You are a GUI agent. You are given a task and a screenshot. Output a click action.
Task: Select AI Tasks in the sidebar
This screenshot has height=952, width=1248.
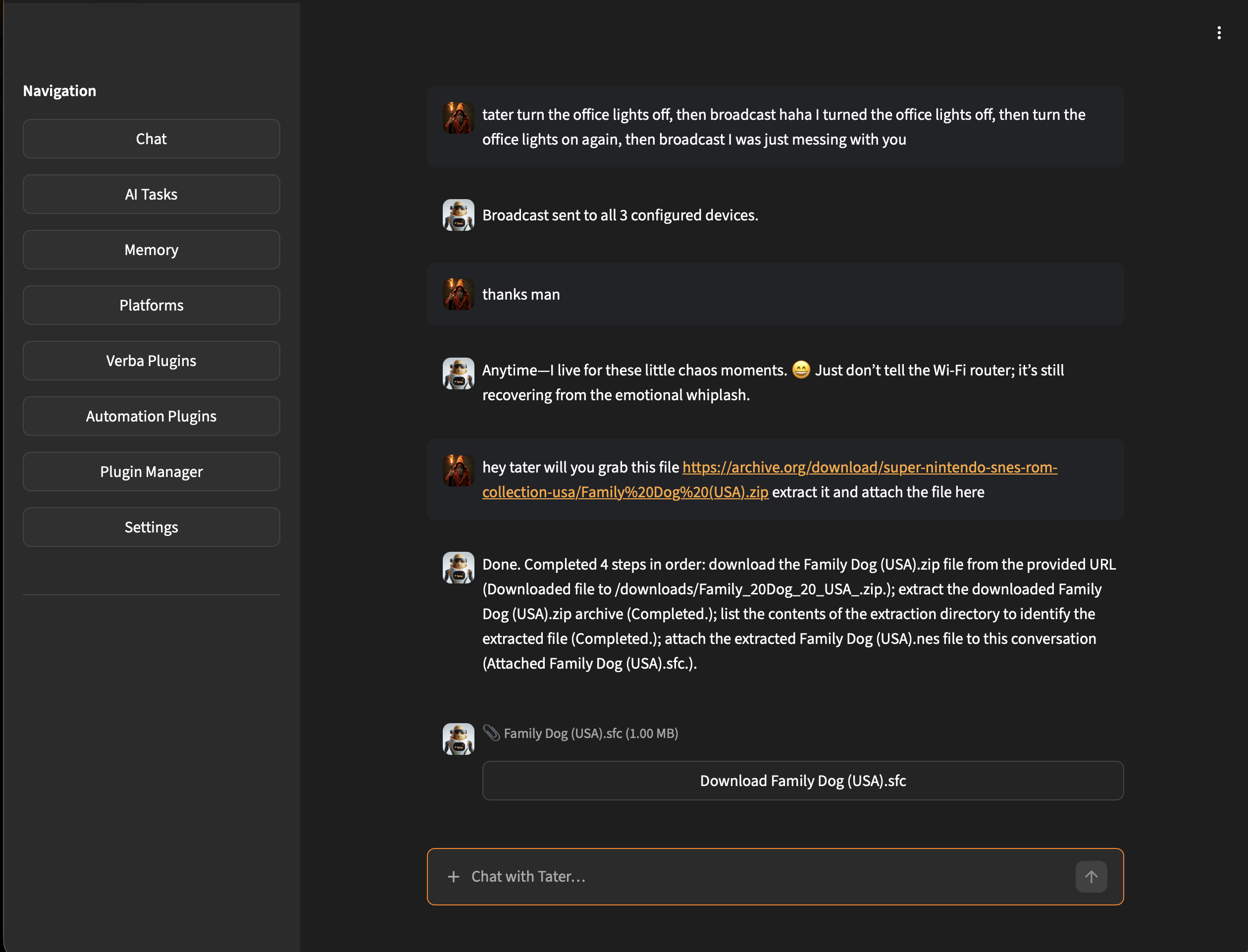[x=151, y=194]
